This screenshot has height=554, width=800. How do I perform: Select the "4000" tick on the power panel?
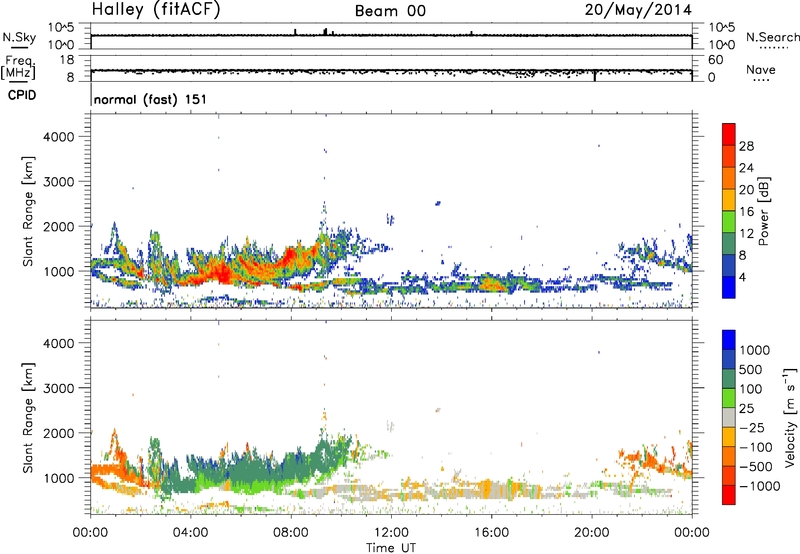point(58,137)
